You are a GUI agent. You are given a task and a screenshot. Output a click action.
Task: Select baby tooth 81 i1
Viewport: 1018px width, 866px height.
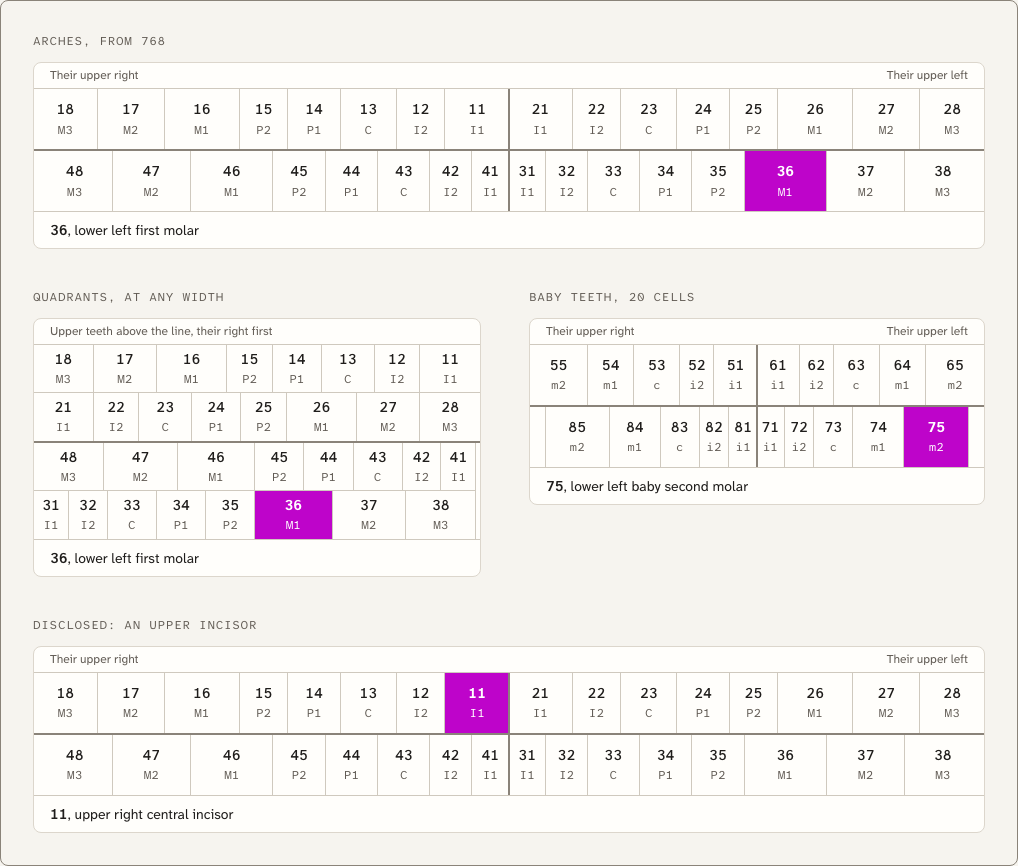743,437
